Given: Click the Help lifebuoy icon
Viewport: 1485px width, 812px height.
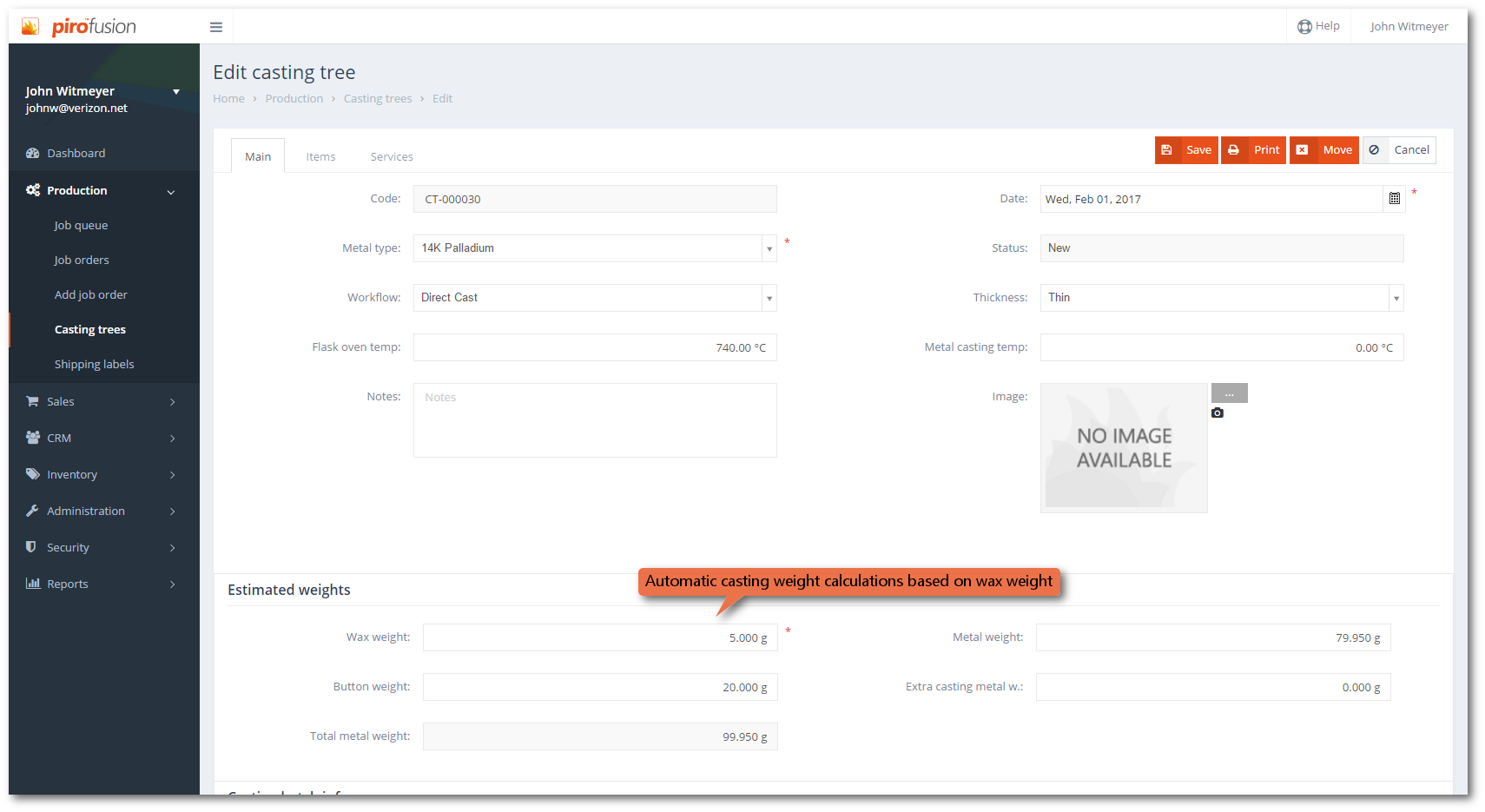Looking at the screenshot, I should click(x=1304, y=26).
